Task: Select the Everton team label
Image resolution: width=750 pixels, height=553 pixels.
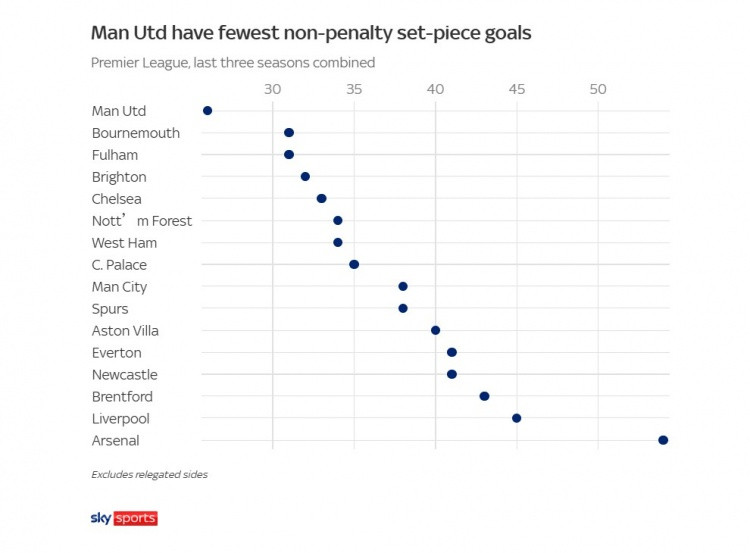Action: (117, 353)
